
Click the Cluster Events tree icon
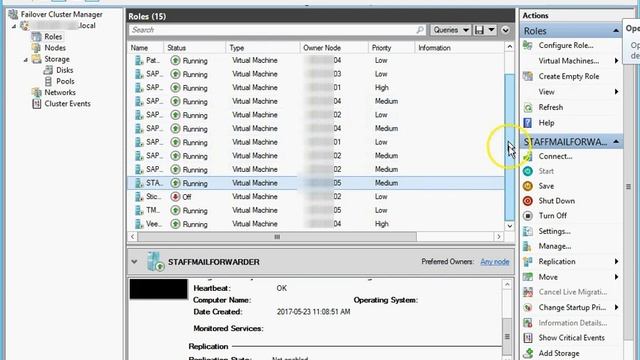37,104
